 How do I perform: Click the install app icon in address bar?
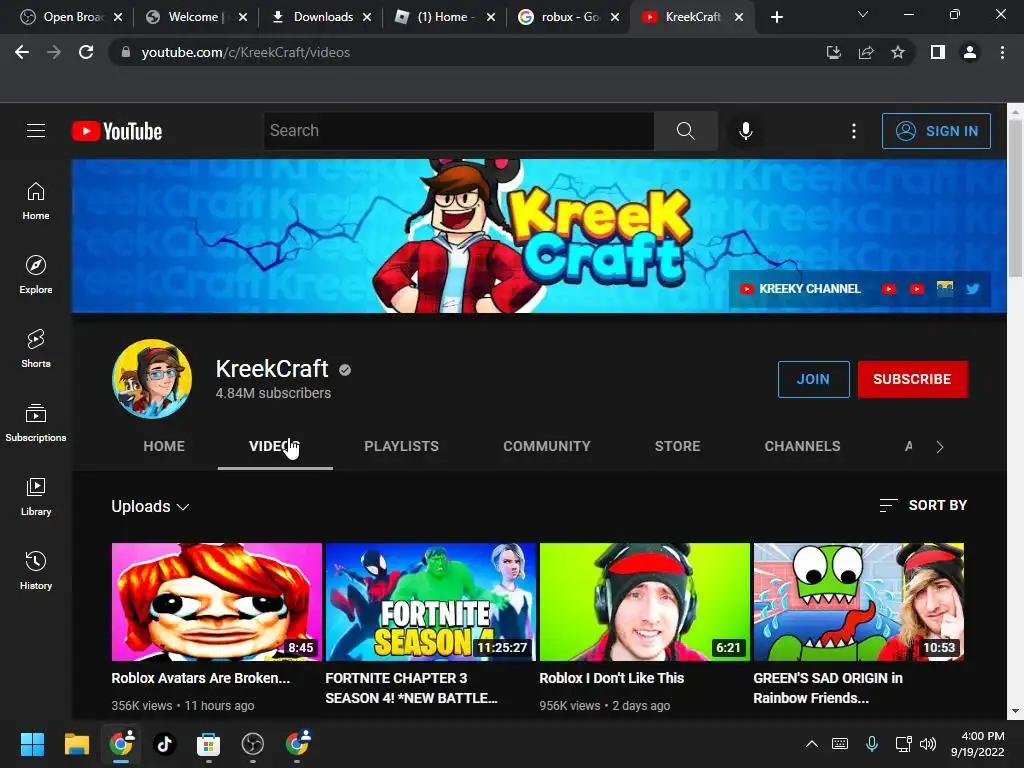click(833, 52)
